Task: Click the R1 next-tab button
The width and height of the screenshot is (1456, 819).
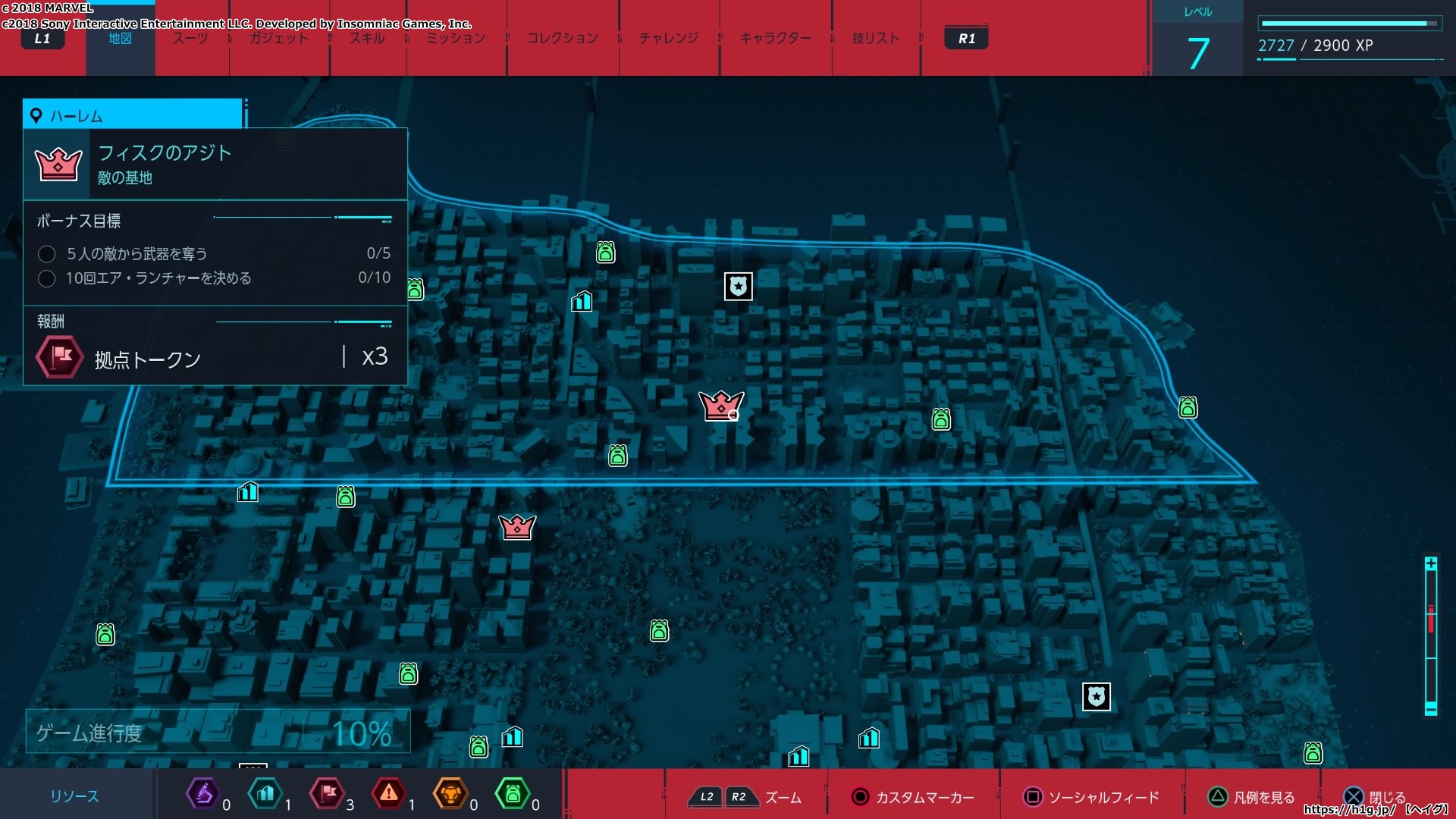Action: tap(966, 39)
